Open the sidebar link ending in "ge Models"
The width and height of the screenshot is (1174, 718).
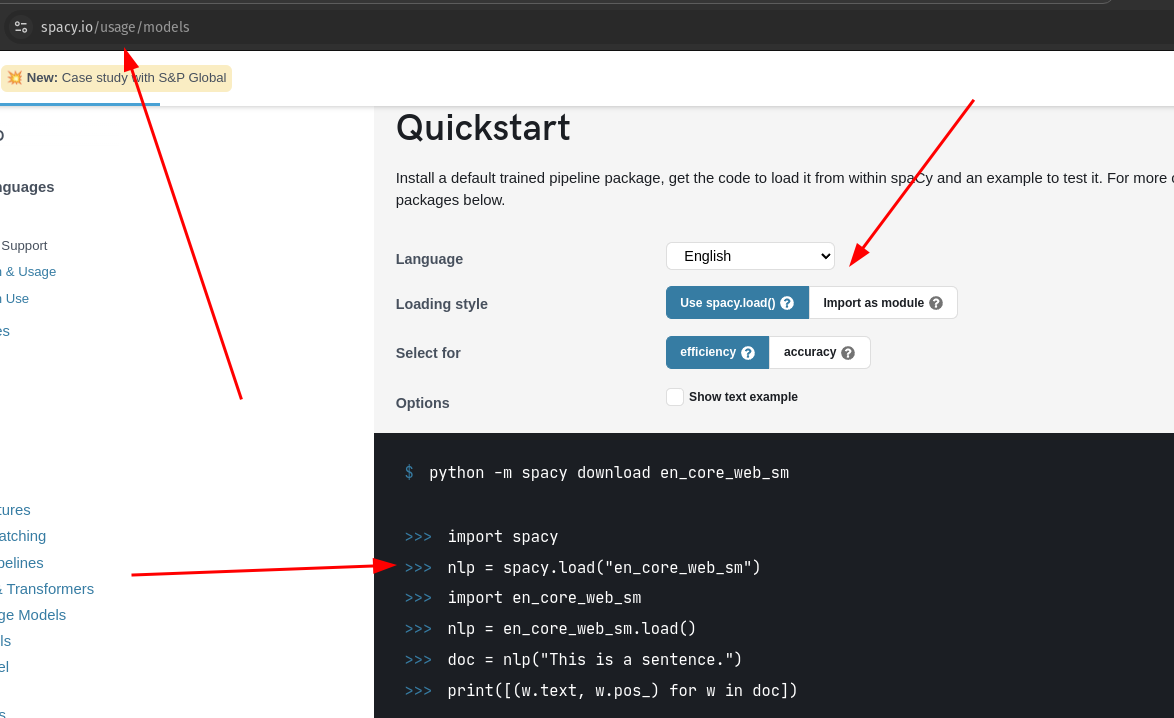coord(33,615)
